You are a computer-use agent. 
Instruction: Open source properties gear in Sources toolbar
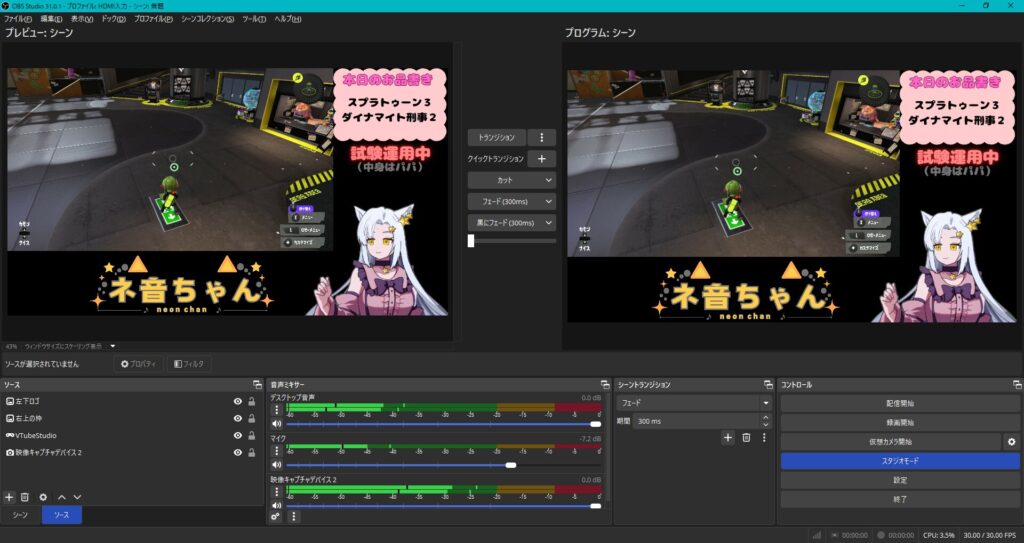tap(43, 497)
